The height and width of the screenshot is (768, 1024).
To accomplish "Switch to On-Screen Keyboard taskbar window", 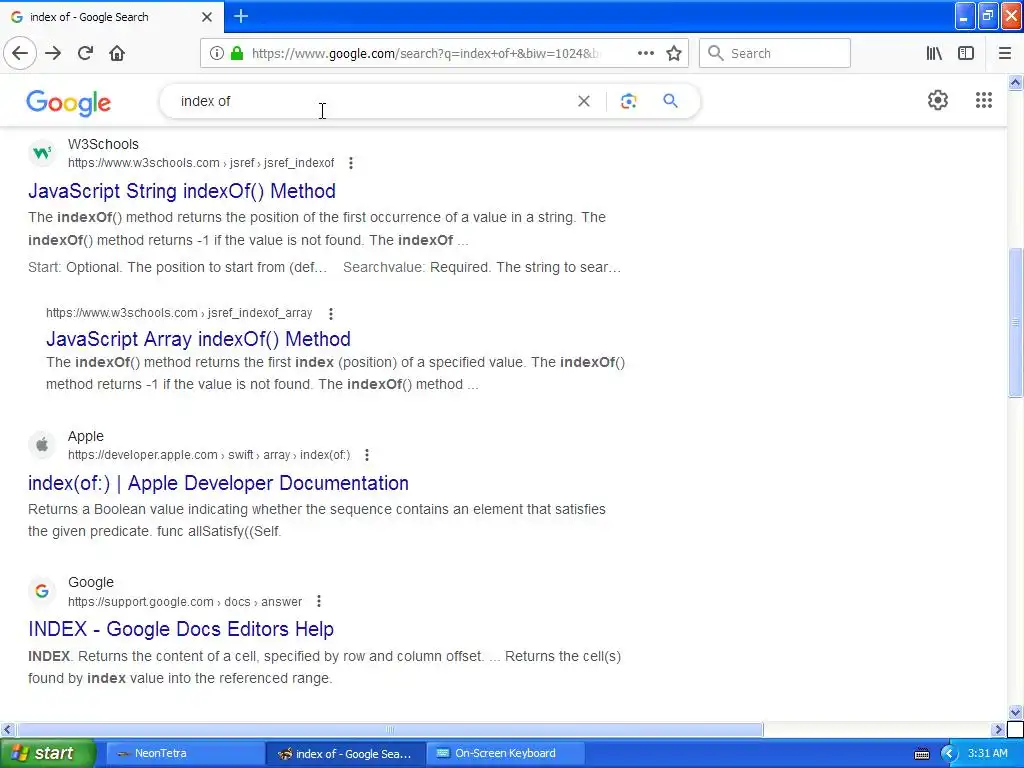I will pyautogui.click(x=505, y=753).
